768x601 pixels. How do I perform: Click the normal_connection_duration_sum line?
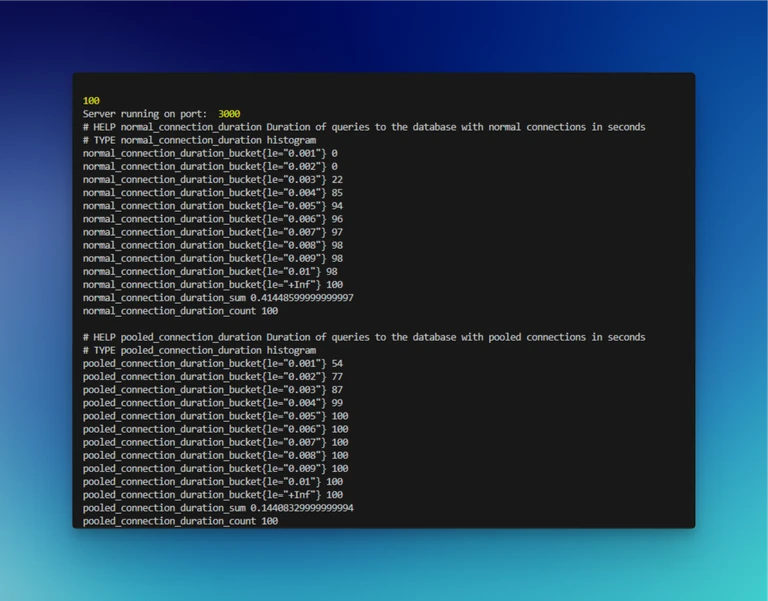[218, 298]
